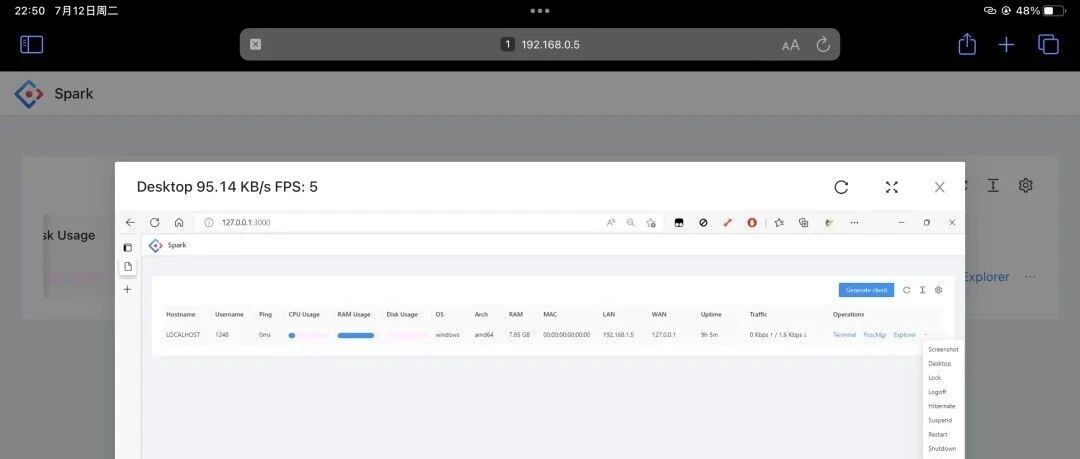Refresh the Desktop stream in the modal

point(841,187)
